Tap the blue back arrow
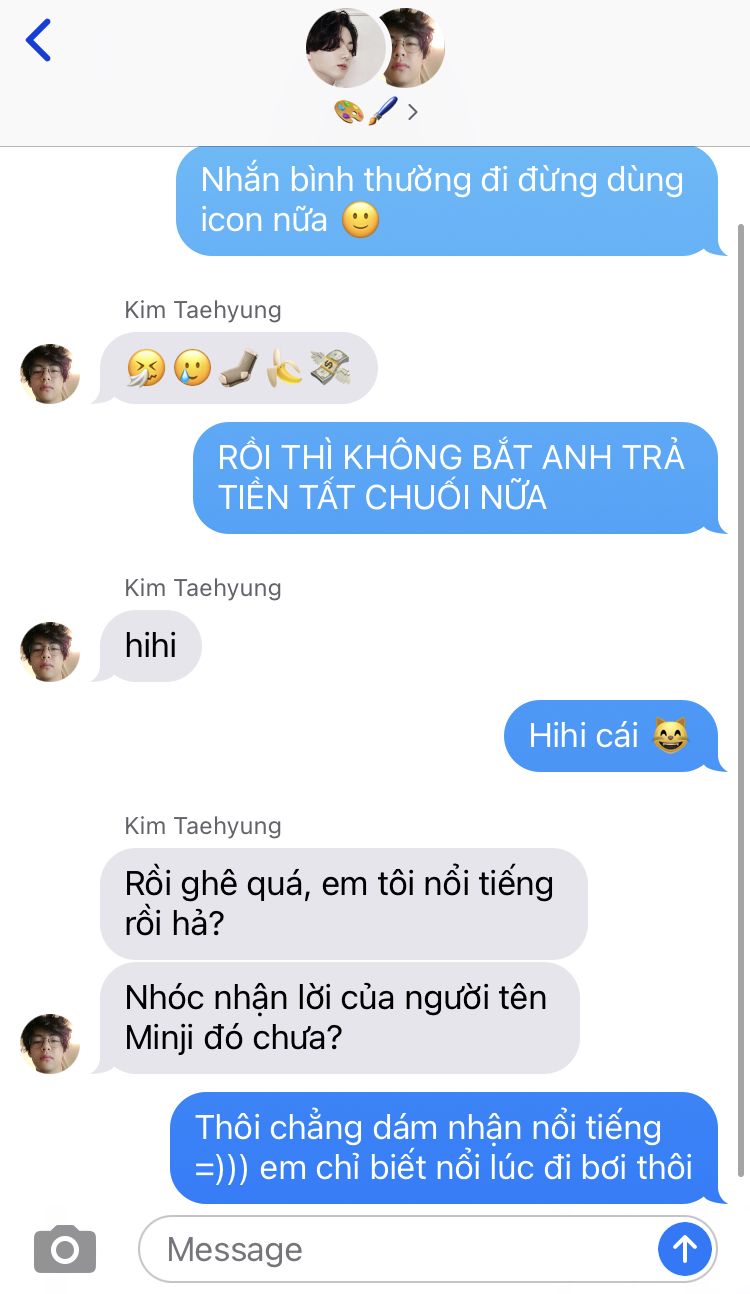This screenshot has height=1294, width=750. click(38, 40)
